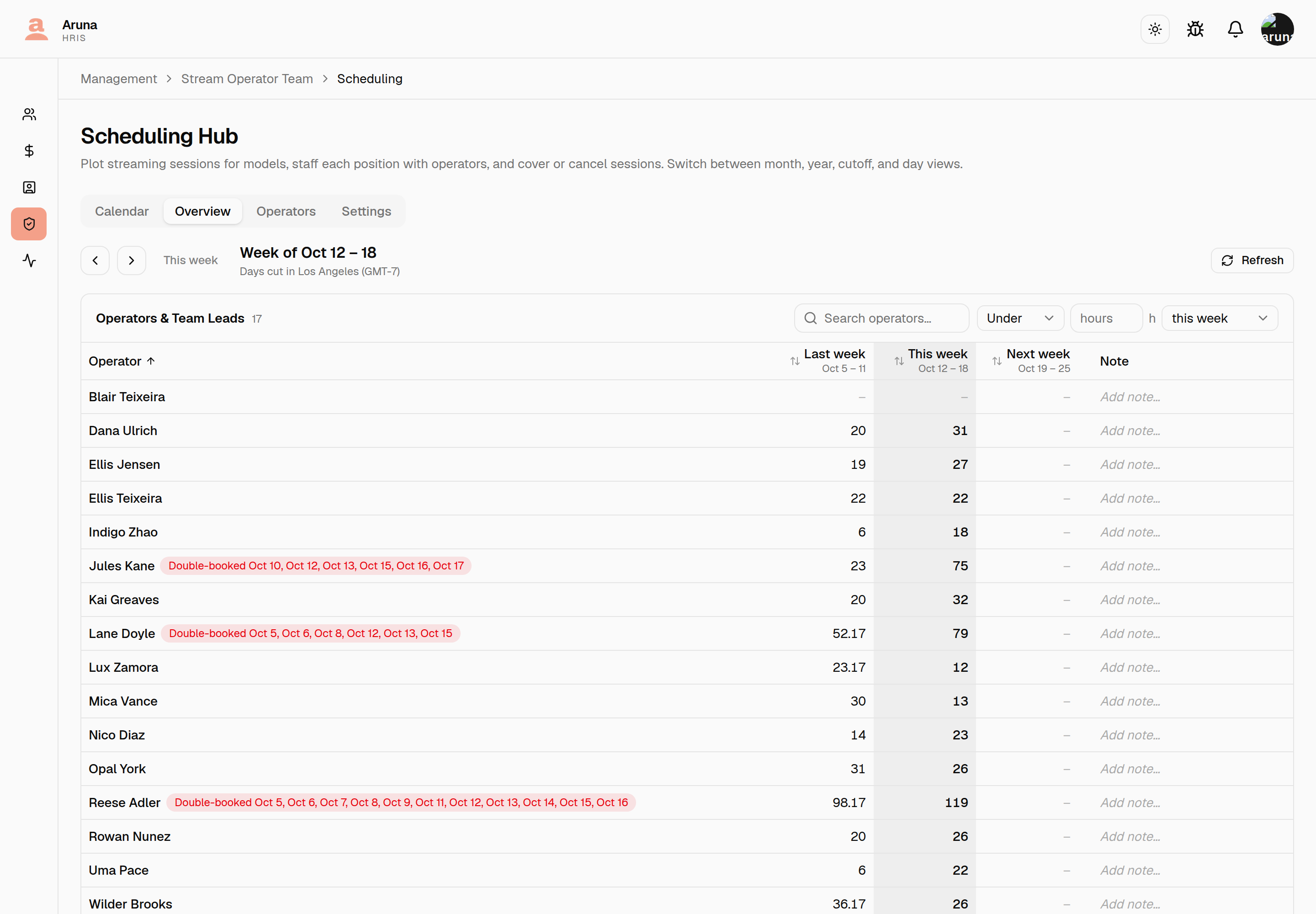The height and width of the screenshot is (914, 1316).
Task: Open the user avatar menu
Action: coord(1277,29)
